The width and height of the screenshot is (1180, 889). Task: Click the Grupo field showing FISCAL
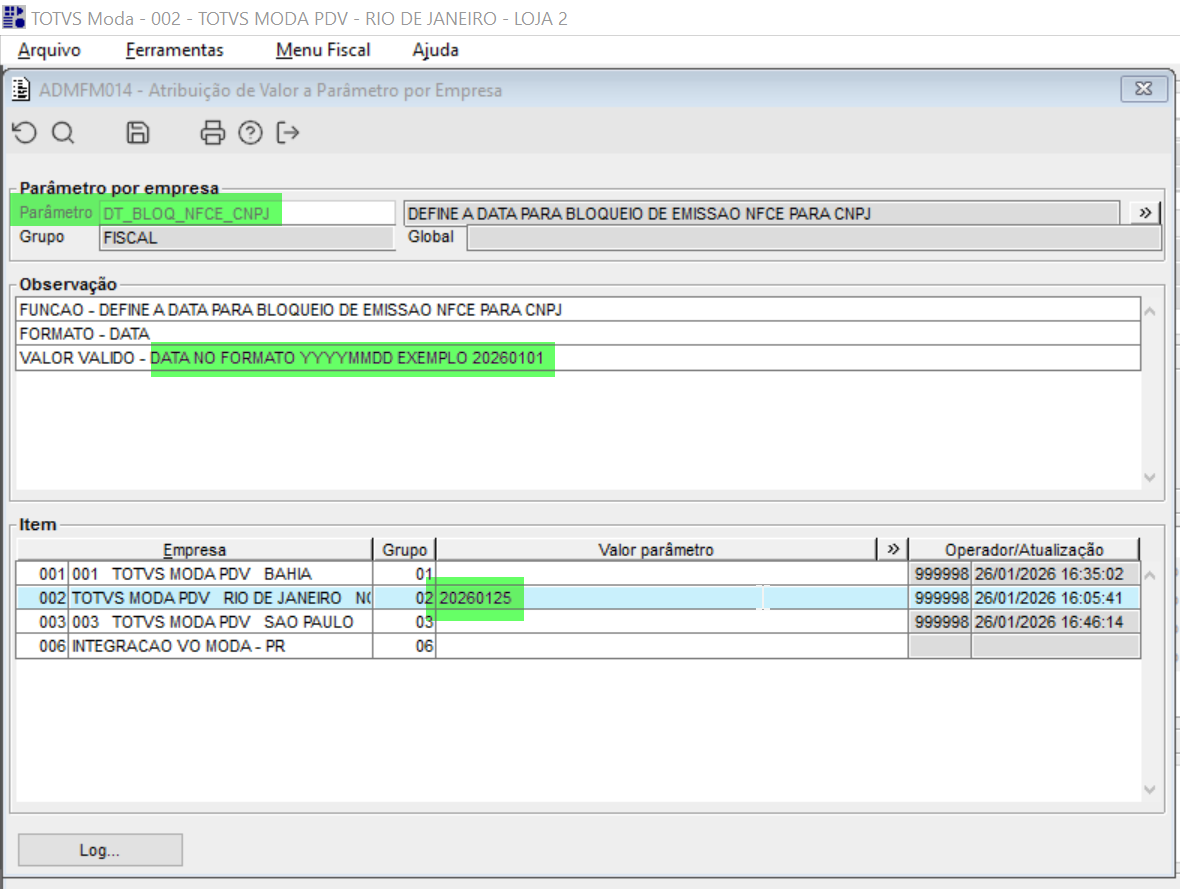click(247, 238)
